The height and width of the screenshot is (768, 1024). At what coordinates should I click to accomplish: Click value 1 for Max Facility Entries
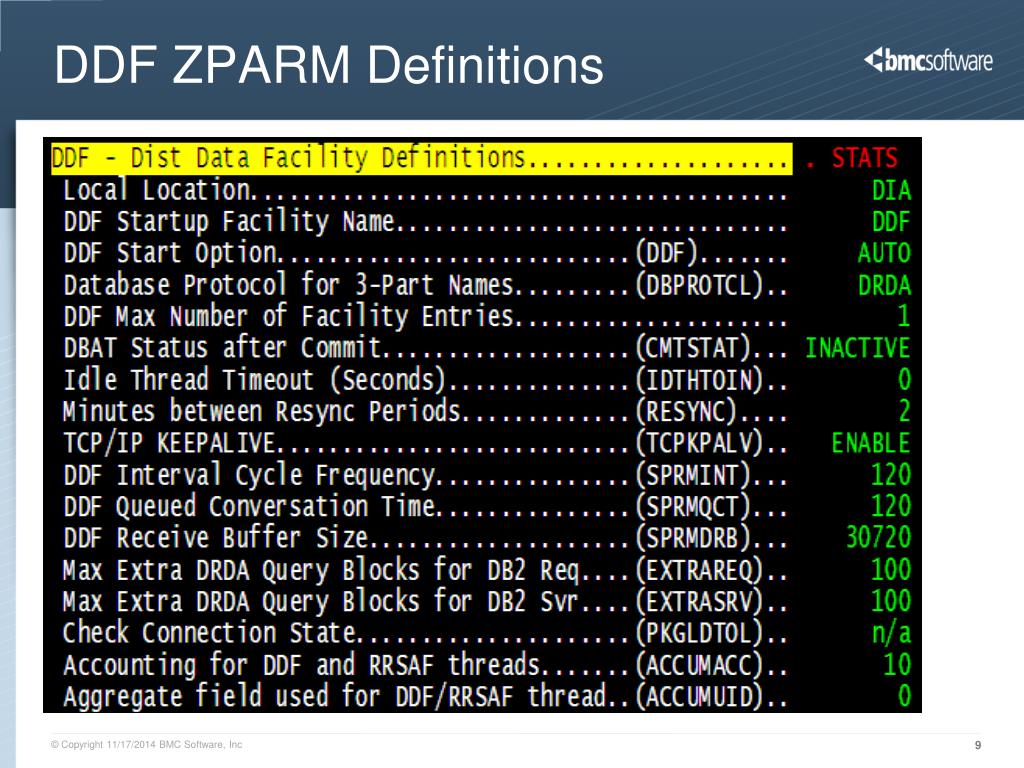904,316
